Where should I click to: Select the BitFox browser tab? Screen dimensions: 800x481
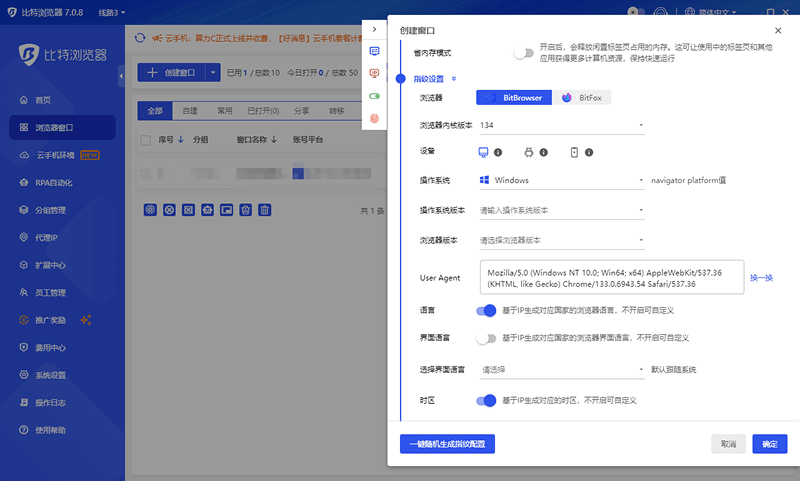tap(581, 98)
